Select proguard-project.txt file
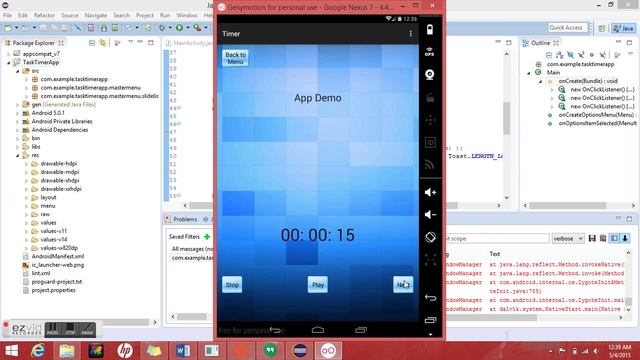Viewport: 640px width, 360px height. click(57, 282)
